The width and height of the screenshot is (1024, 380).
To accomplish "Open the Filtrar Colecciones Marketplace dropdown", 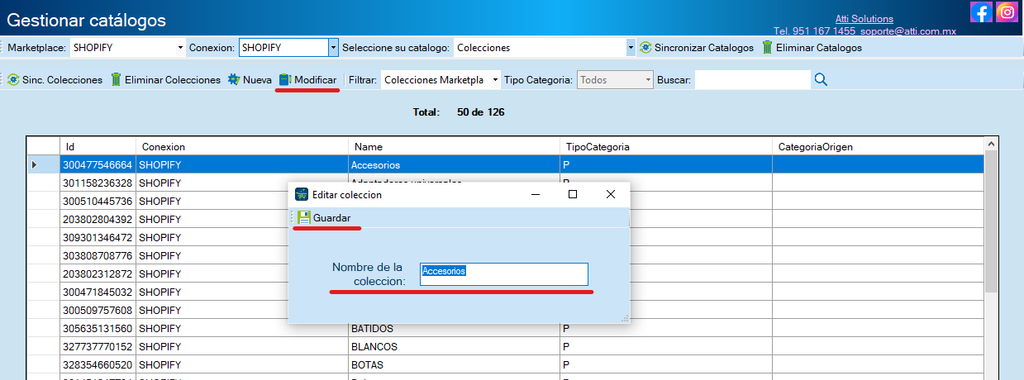I will click(x=496, y=80).
